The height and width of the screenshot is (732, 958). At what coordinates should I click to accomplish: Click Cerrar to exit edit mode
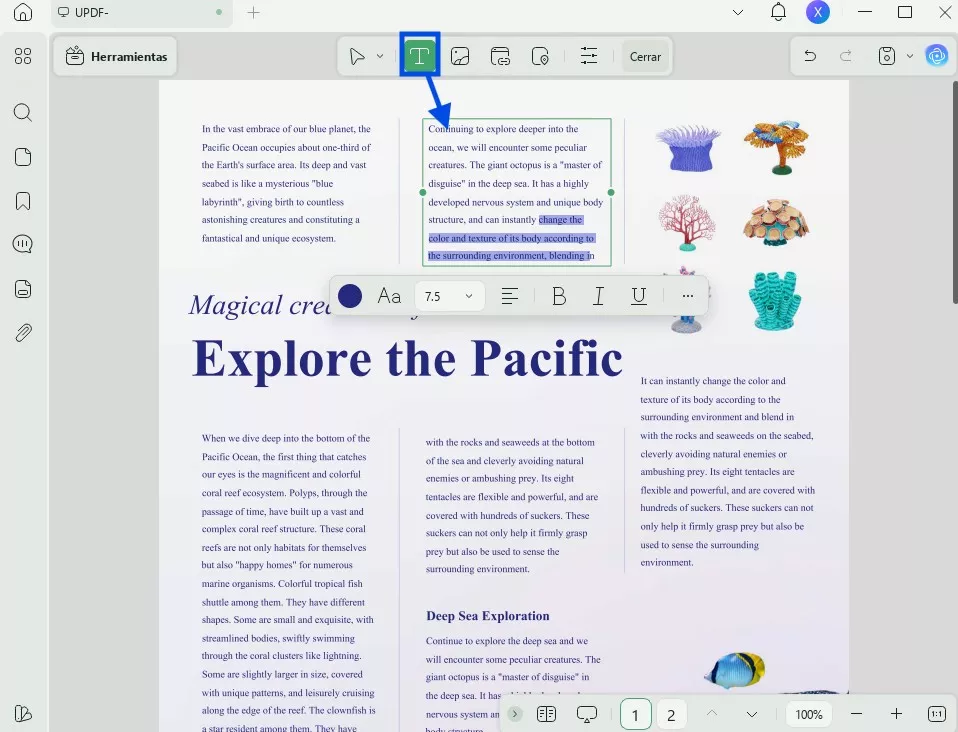[x=645, y=56]
